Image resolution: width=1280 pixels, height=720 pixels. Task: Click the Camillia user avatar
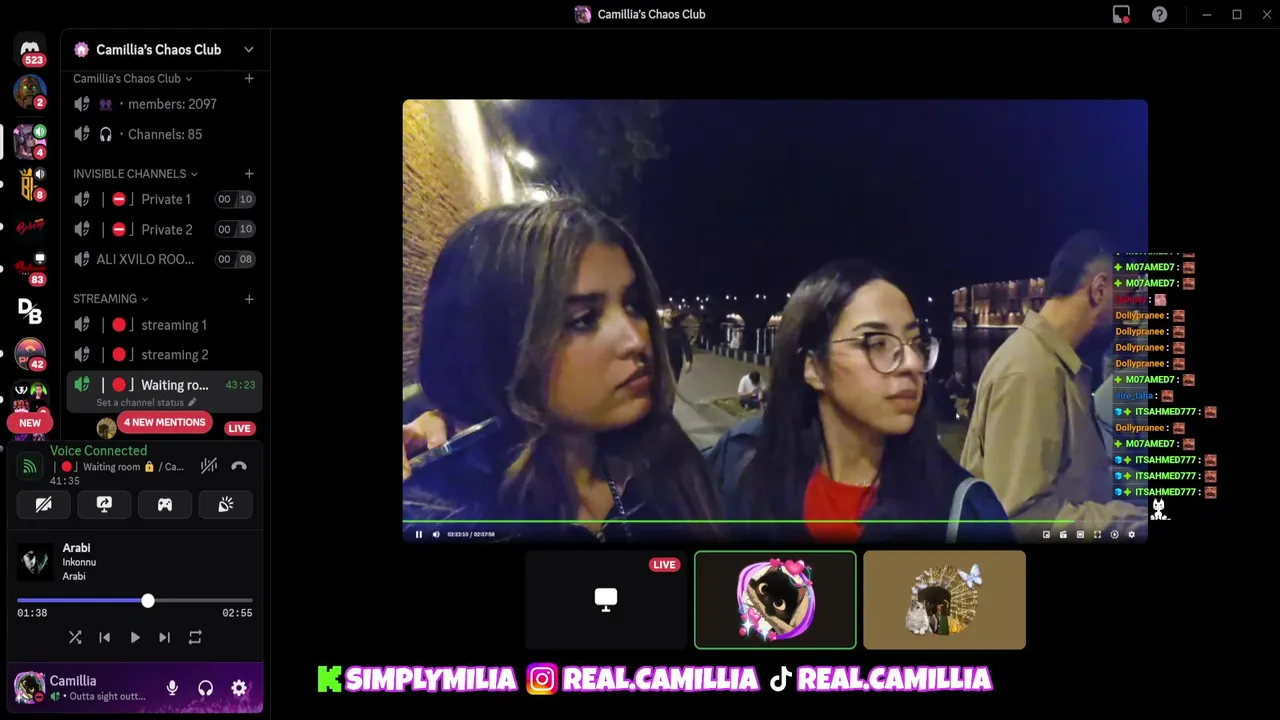[29, 687]
